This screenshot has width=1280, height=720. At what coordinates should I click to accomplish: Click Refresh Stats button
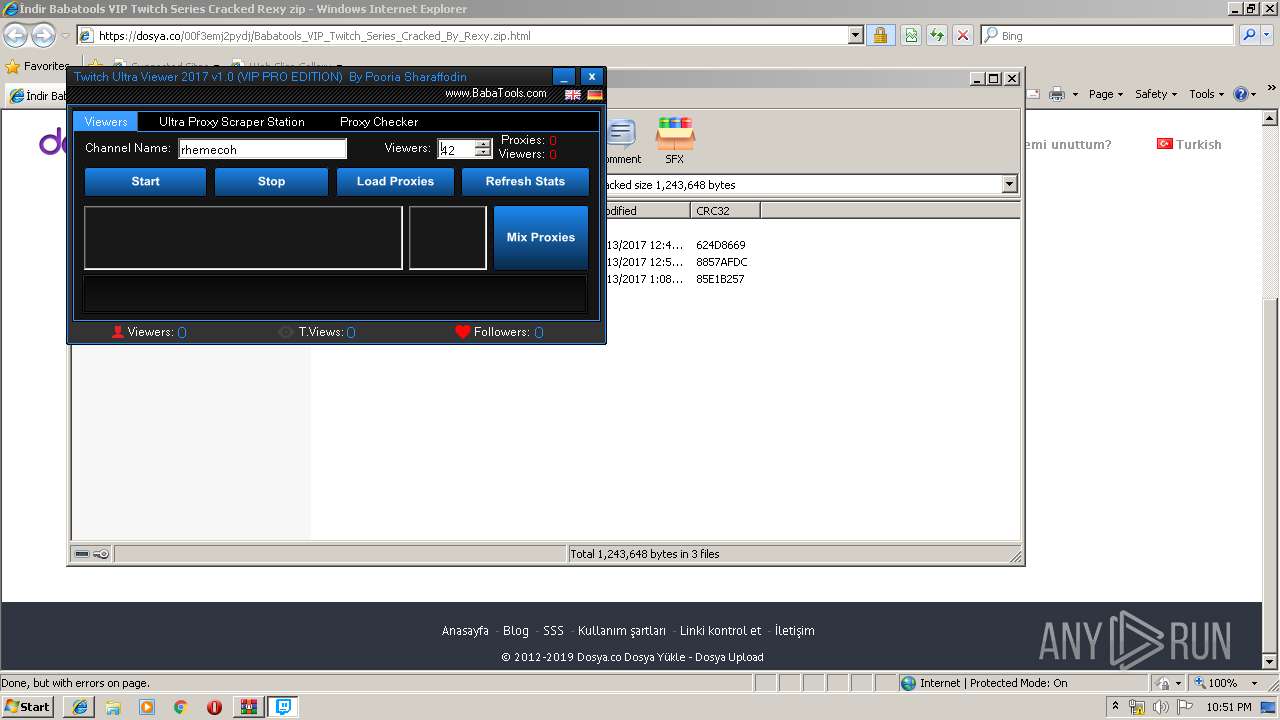[525, 181]
